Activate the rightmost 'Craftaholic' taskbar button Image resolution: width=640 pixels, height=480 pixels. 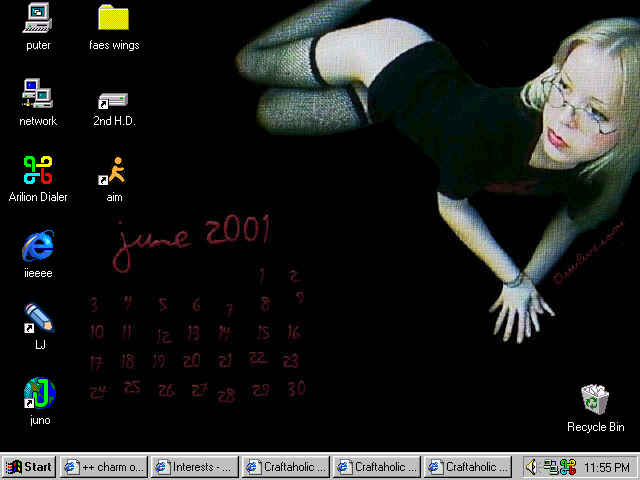tap(467, 466)
